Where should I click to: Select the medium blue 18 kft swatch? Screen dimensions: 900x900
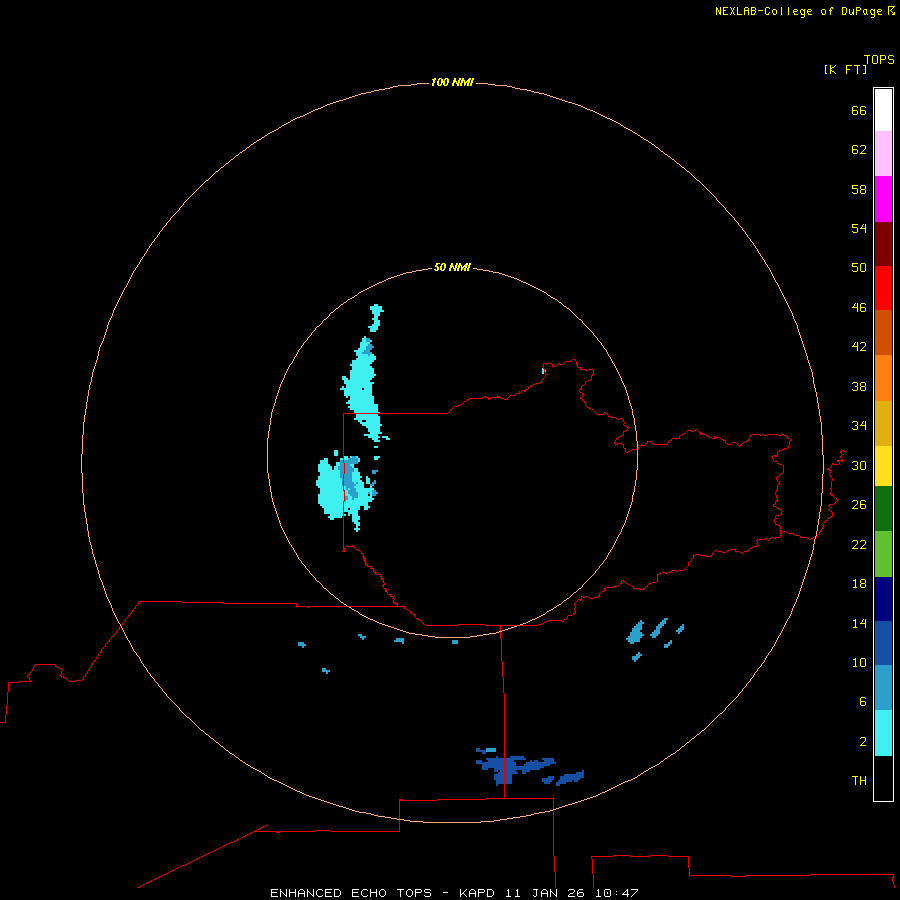coord(883,643)
